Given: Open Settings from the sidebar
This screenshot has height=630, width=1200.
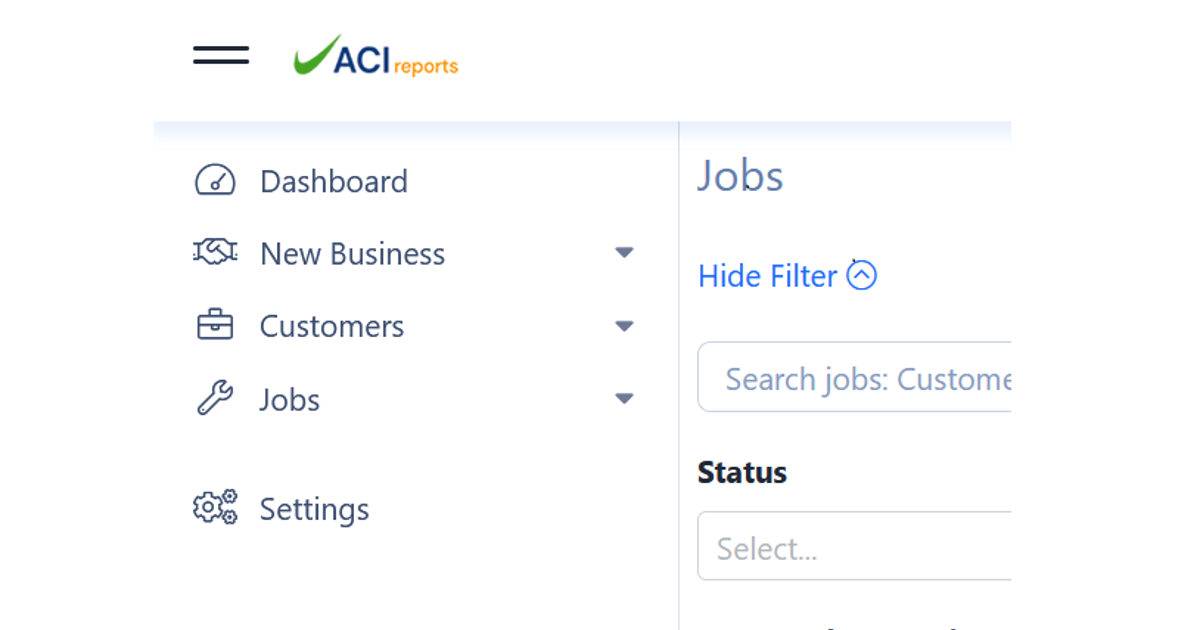Looking at the screenshot, I should [x=314, y=509].
